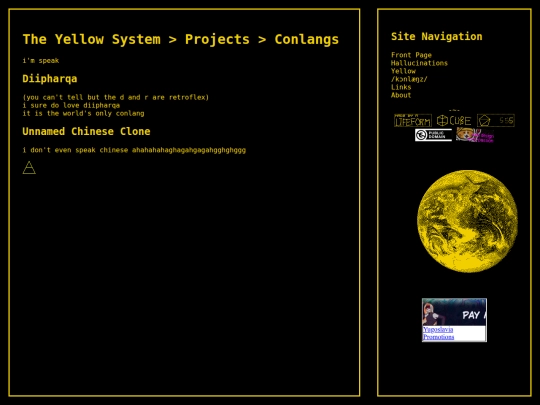Image resolution: width=540 pixels, height=405 pixels.
Task: Click the text 'i'm speak'
Action: coord(41,61)
